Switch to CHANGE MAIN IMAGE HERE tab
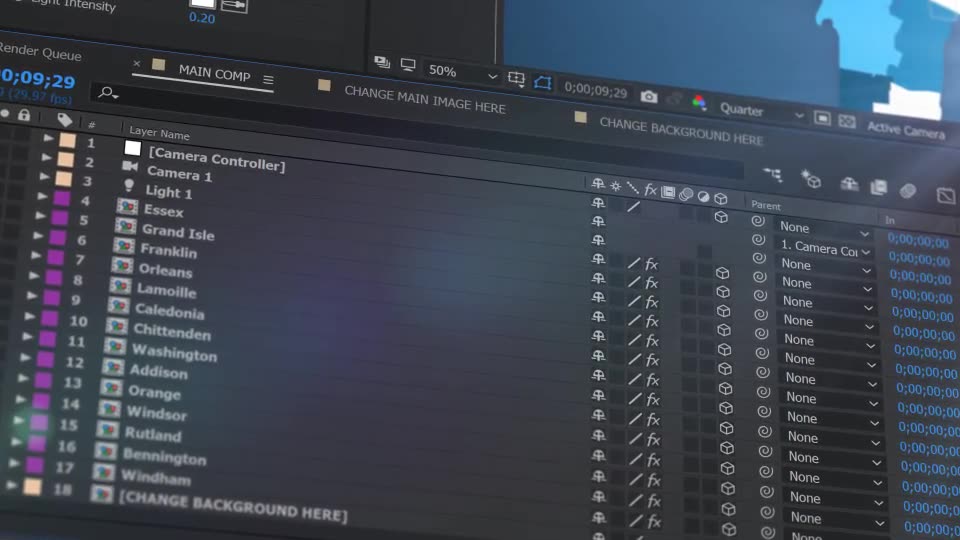The width and height of the screenshot is (960, 540). (425, 100)
